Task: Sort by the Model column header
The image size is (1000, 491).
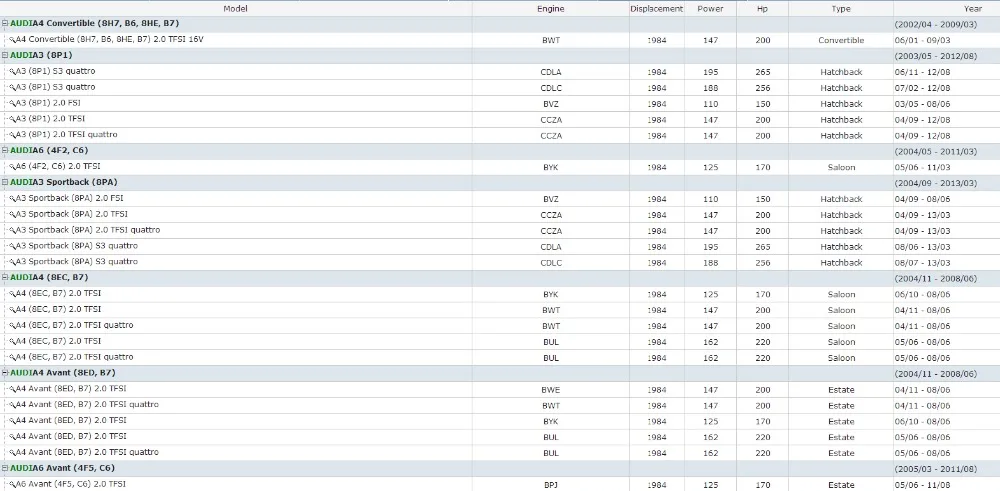Action: coord(236,8)
